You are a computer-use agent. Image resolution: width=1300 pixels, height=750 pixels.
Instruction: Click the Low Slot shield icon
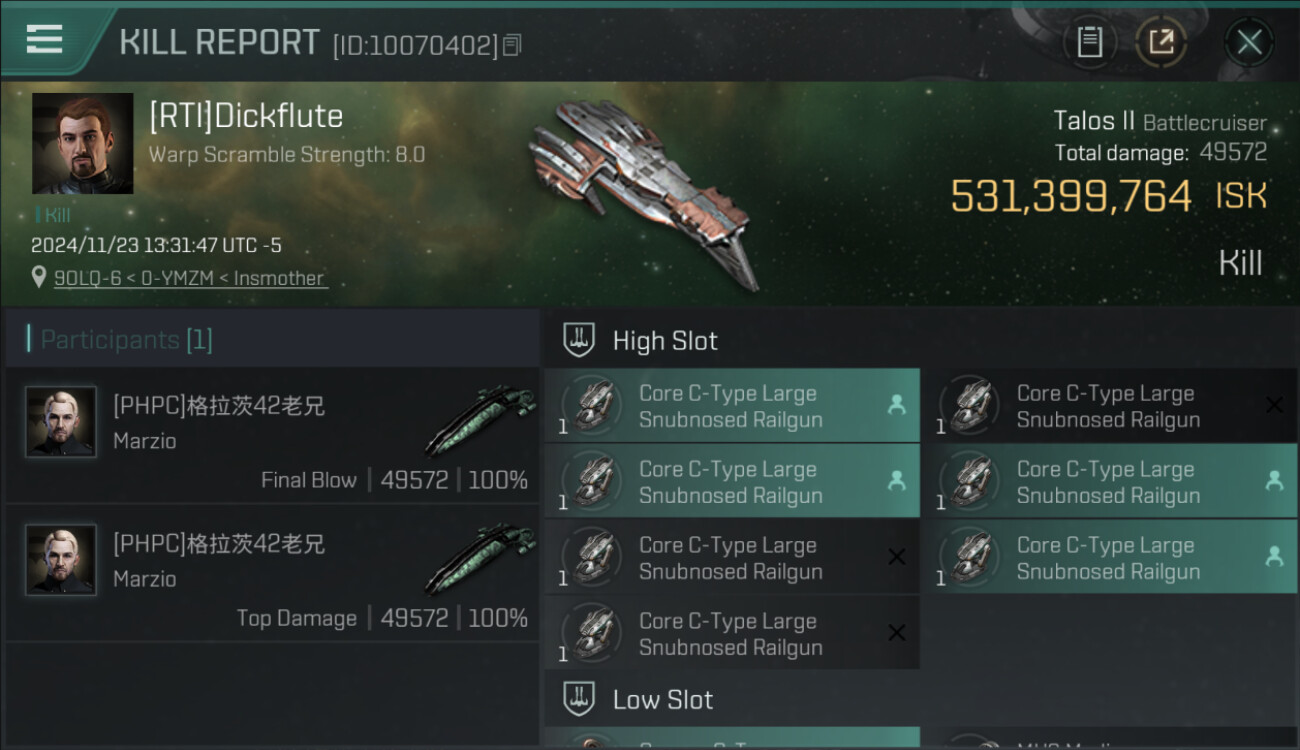click(579, 699)
